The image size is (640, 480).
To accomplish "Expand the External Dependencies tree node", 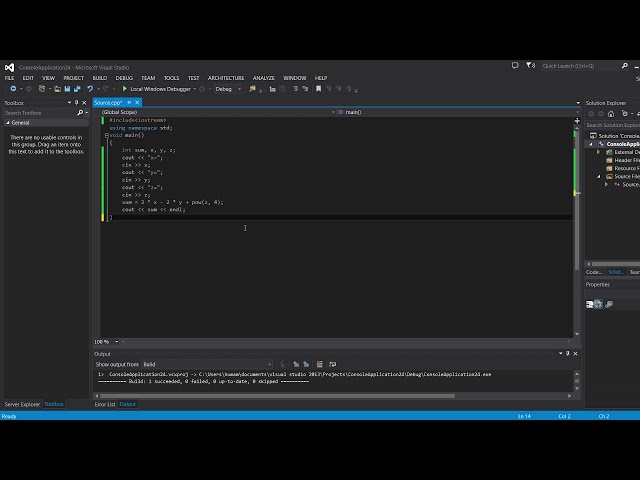I will 600,152.
